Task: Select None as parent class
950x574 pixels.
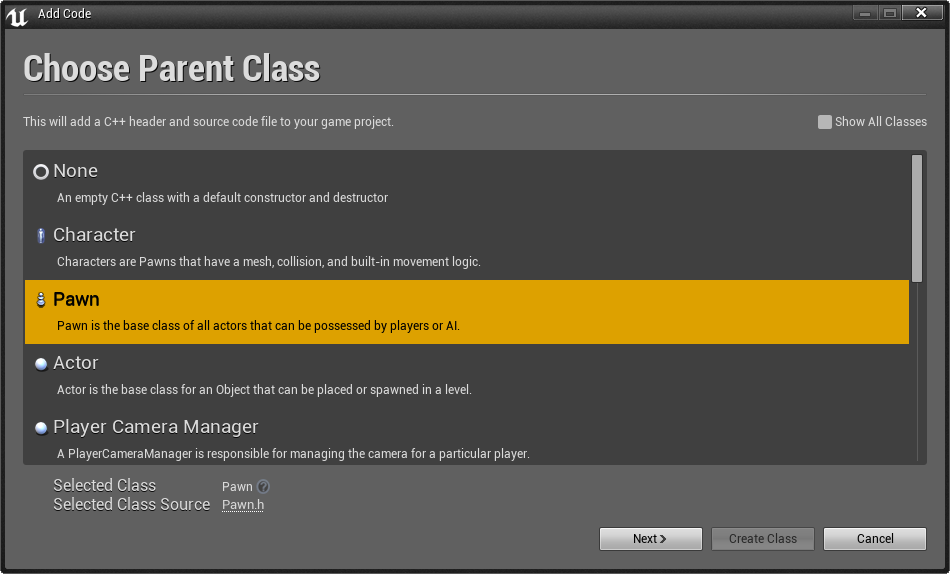Action: pos(467,184)
